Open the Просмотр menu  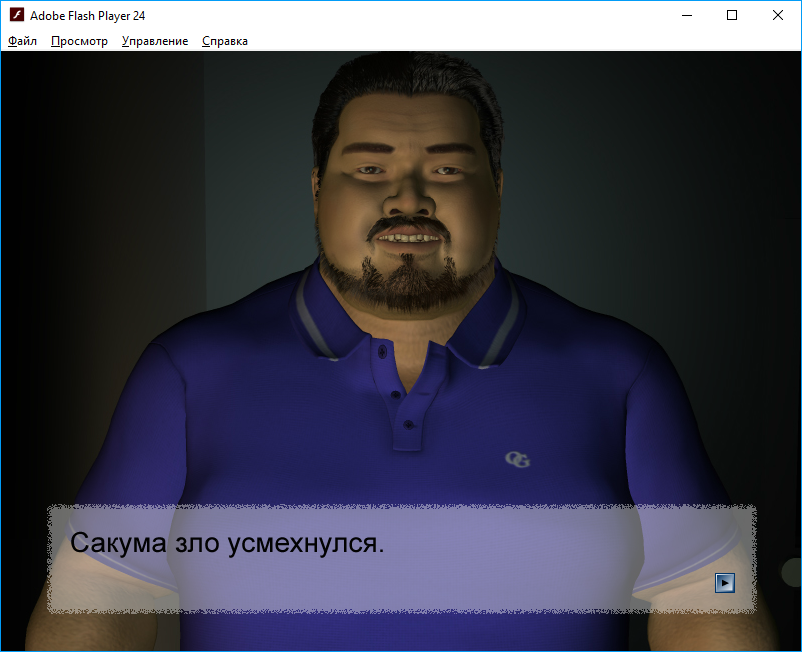[79, 41]
